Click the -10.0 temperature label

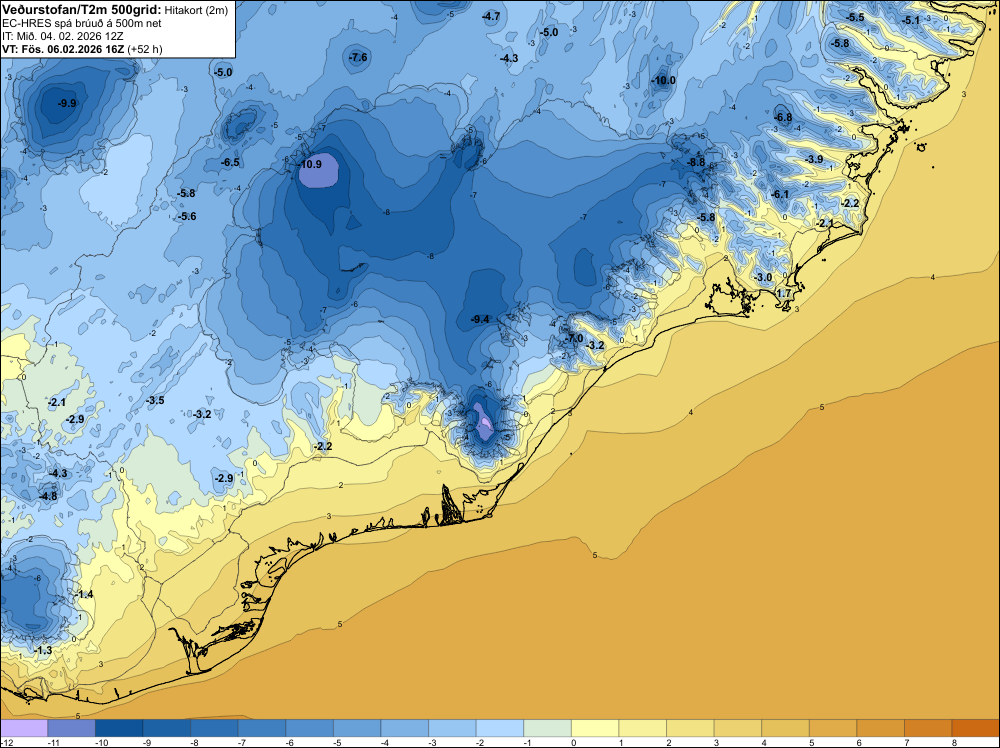663,80
